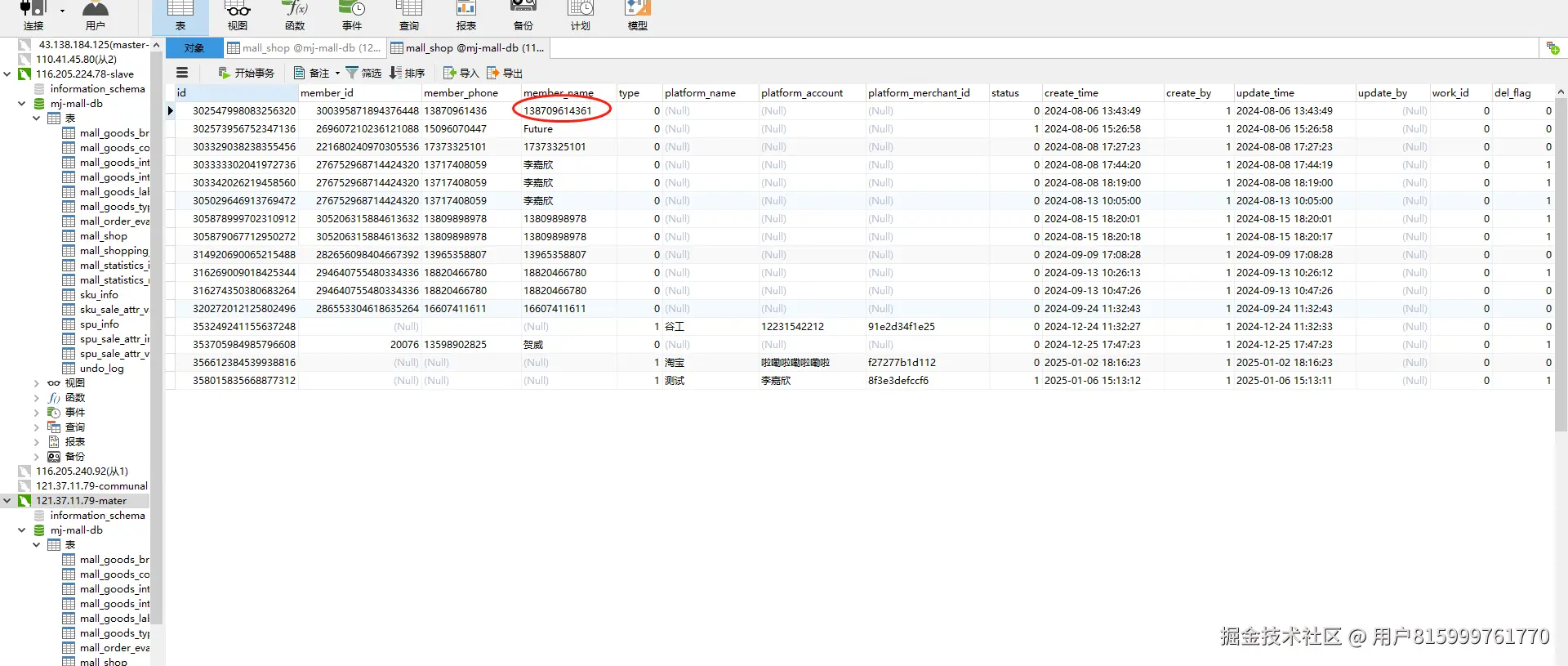Open the 计划 (schedule) toolbar icon
The image size is (1568, 666).
pos(581,15)
